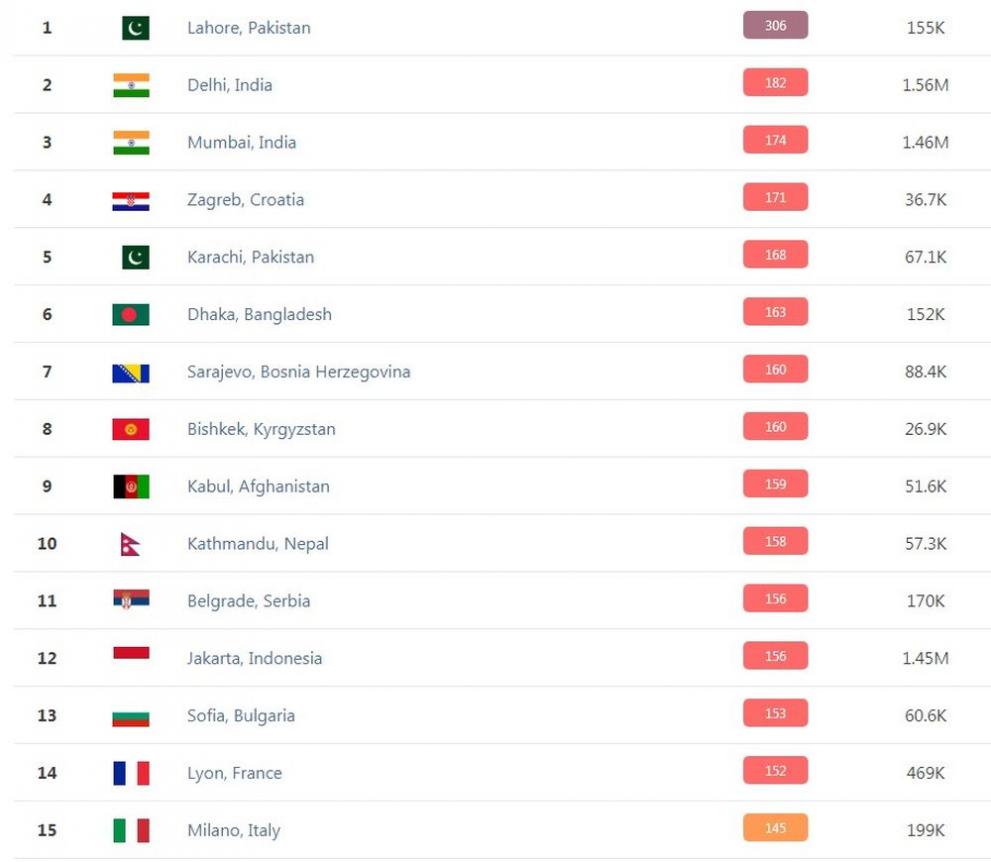Click the Bangladesh flag beside Dhaka
Viewport: 991px width, 862px height.
click(x=131, y=315)
